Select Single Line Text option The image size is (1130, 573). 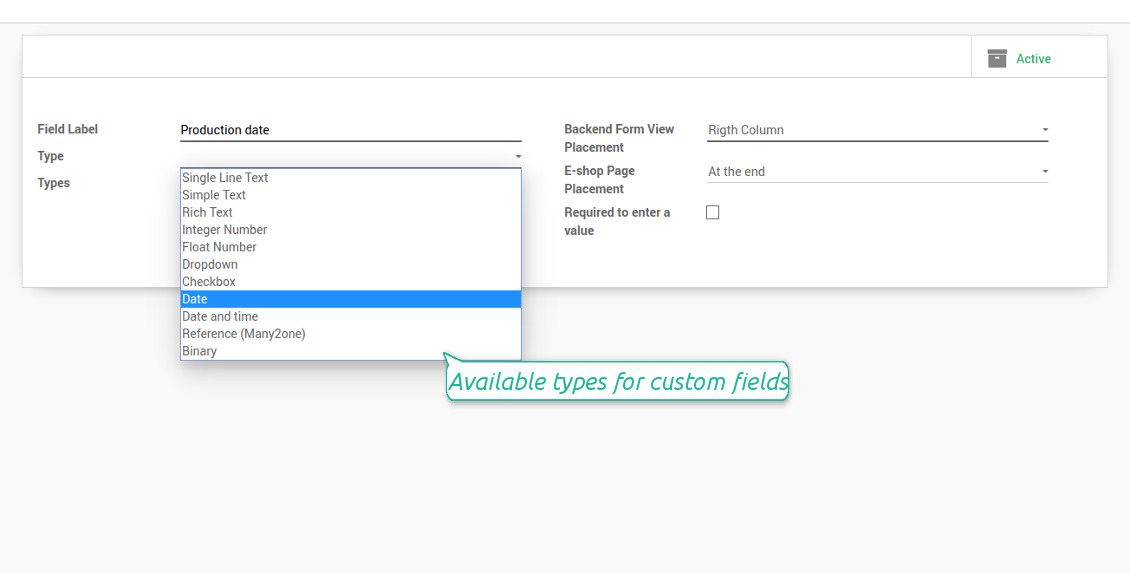[x=350, y=177]
